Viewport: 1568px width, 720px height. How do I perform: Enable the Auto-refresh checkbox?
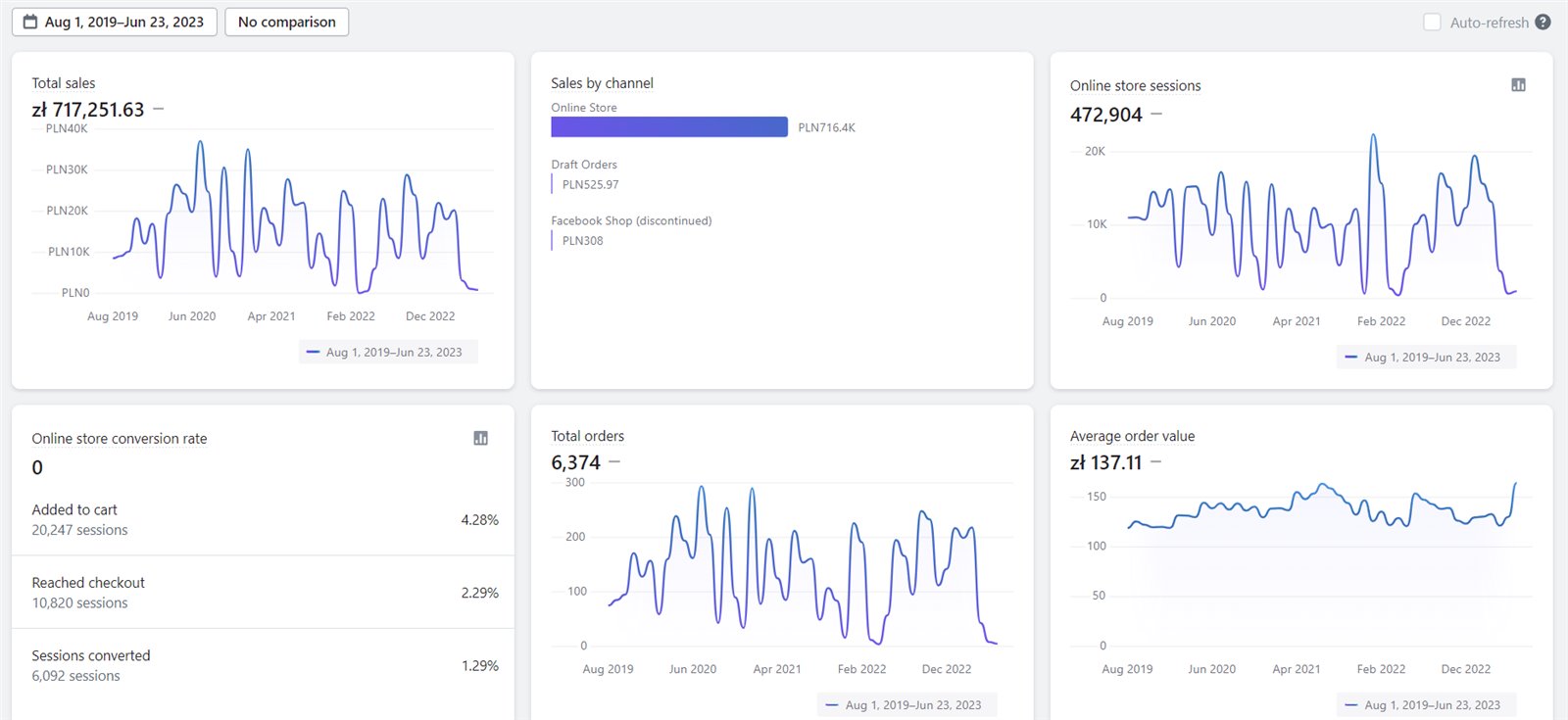1432,22
